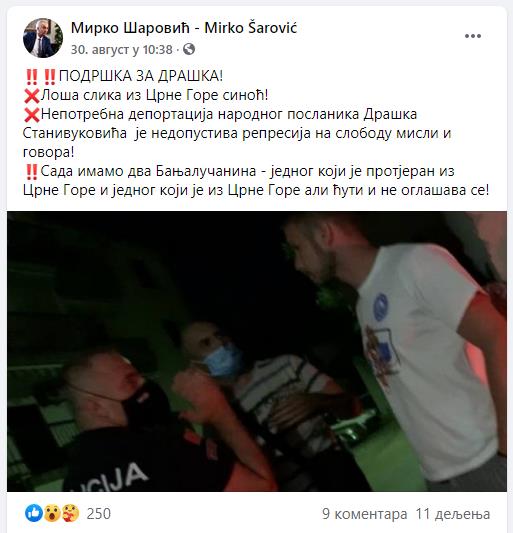Open Mirko Šarović's round profile picture
This screenshot has height=533, width=513.
43,38
